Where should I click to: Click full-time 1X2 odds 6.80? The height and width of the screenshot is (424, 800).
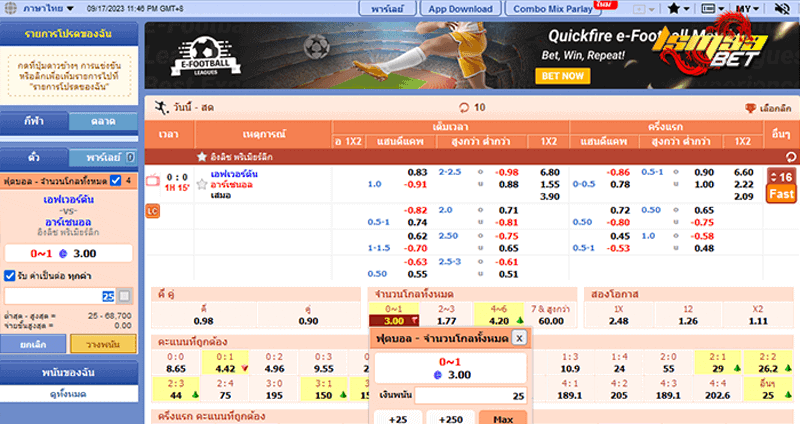coord(549,172)
